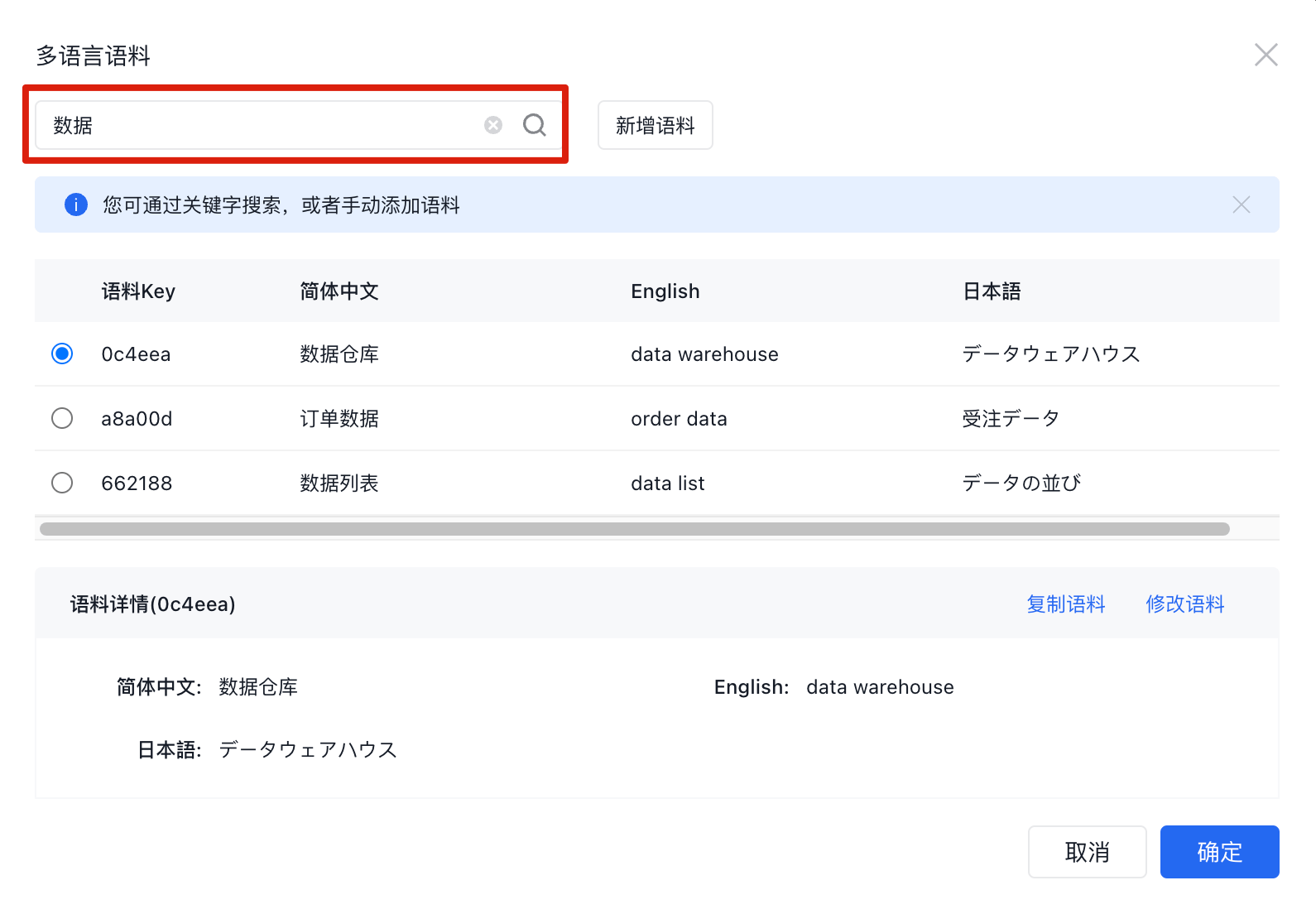Click 新增语料 button
The image size is (1316, 914).
[x=656, y=125]
